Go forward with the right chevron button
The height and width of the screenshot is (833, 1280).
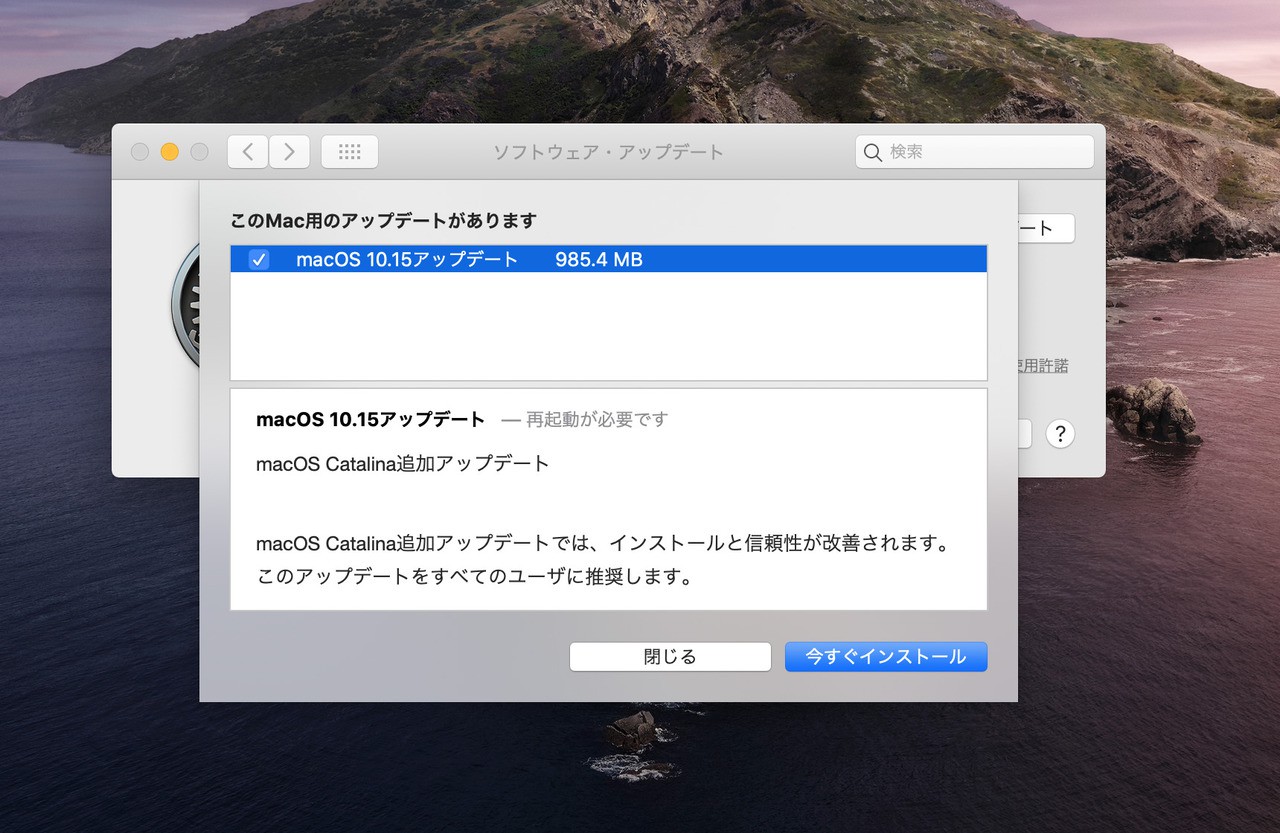(x=289, y=152)
